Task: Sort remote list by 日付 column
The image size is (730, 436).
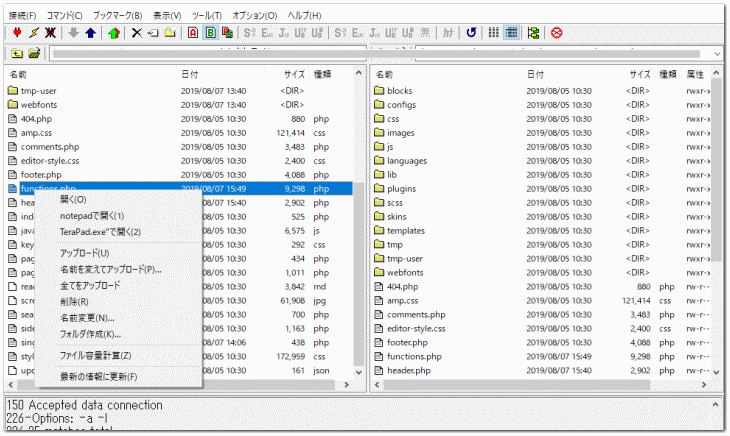Action: [536, 74]
